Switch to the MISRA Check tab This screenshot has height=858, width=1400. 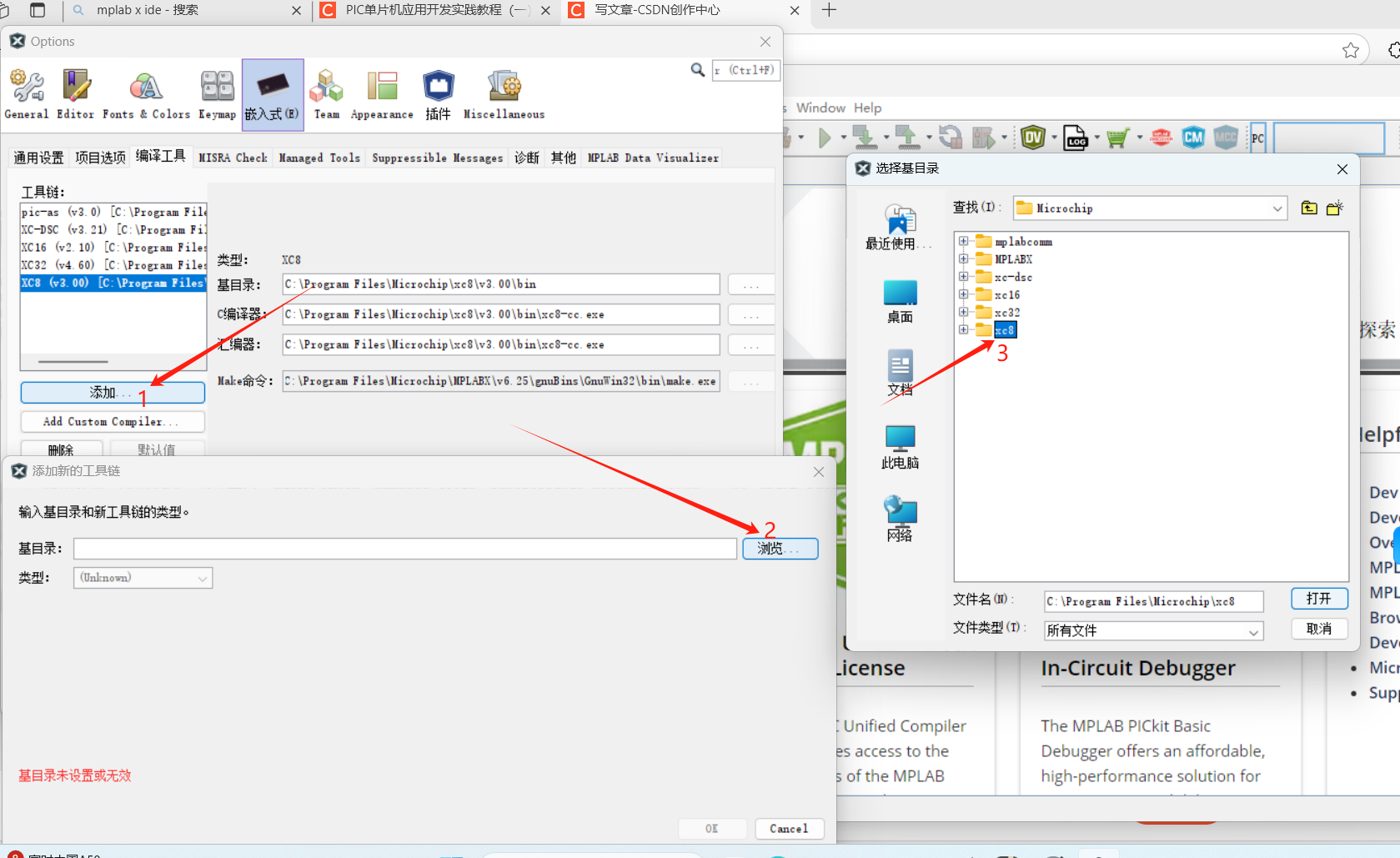click(x=233, y=158)
